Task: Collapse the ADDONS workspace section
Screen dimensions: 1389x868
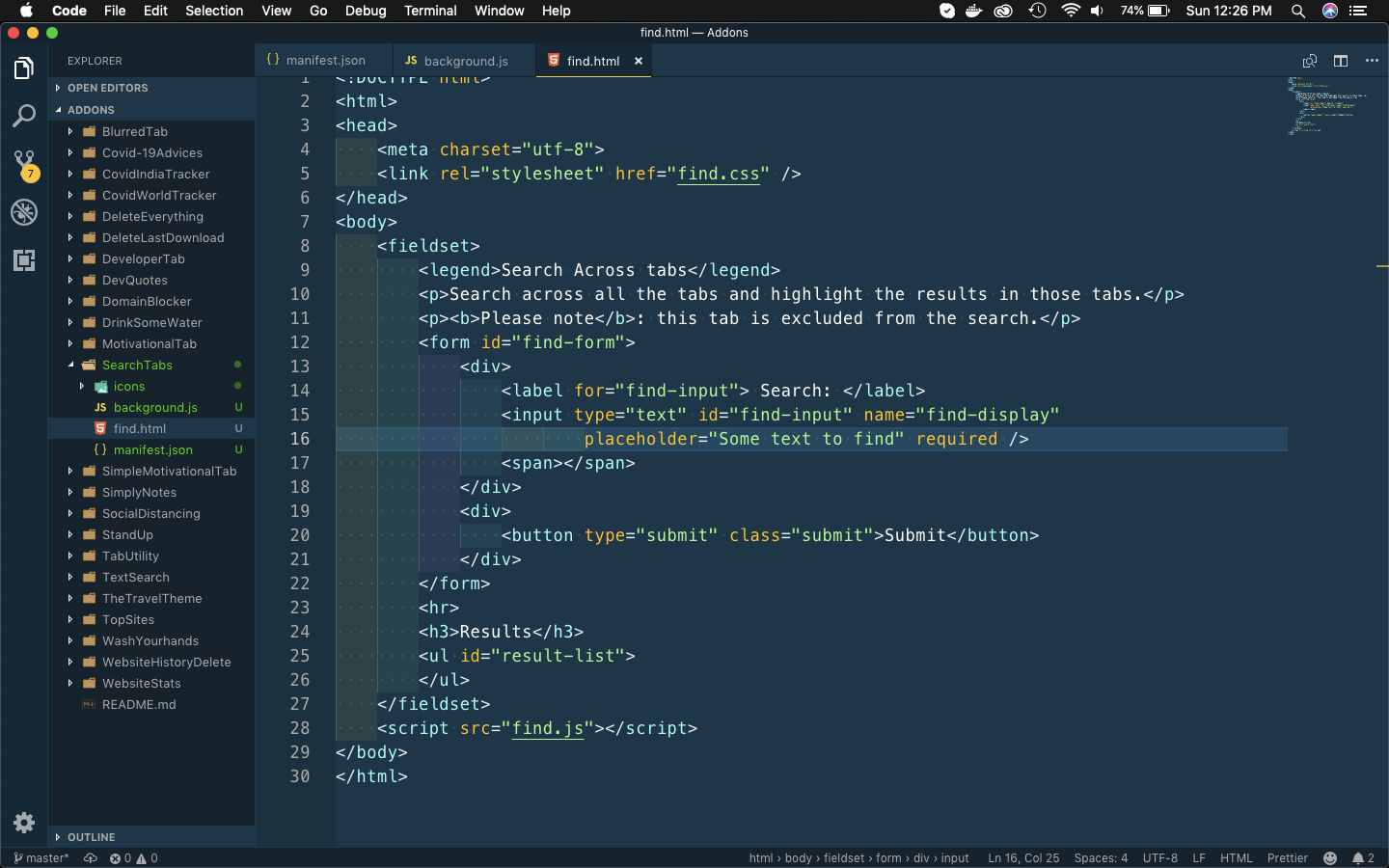Action: click(x=151, y=110)
